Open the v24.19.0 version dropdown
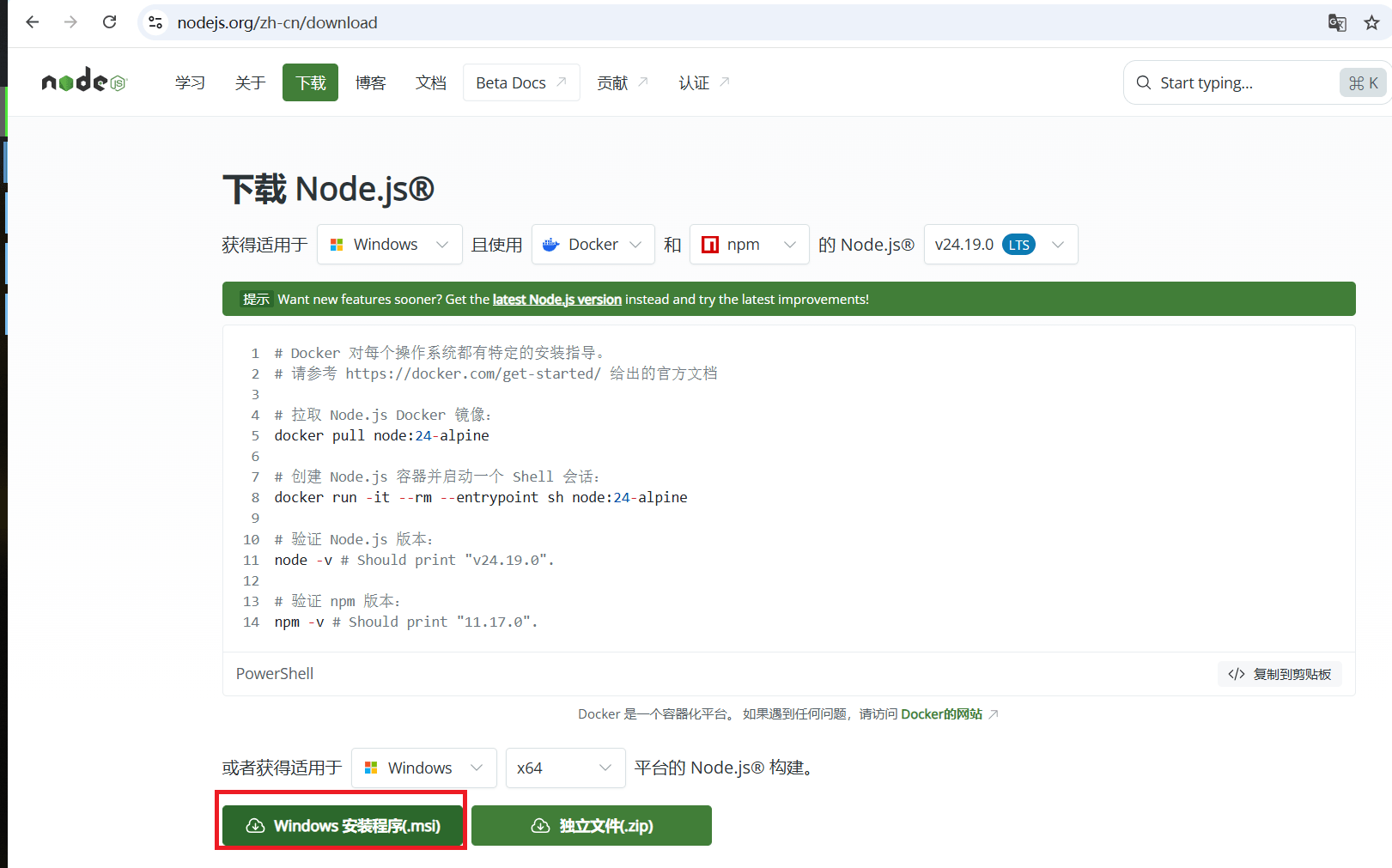 click(x=1001, y=245)
